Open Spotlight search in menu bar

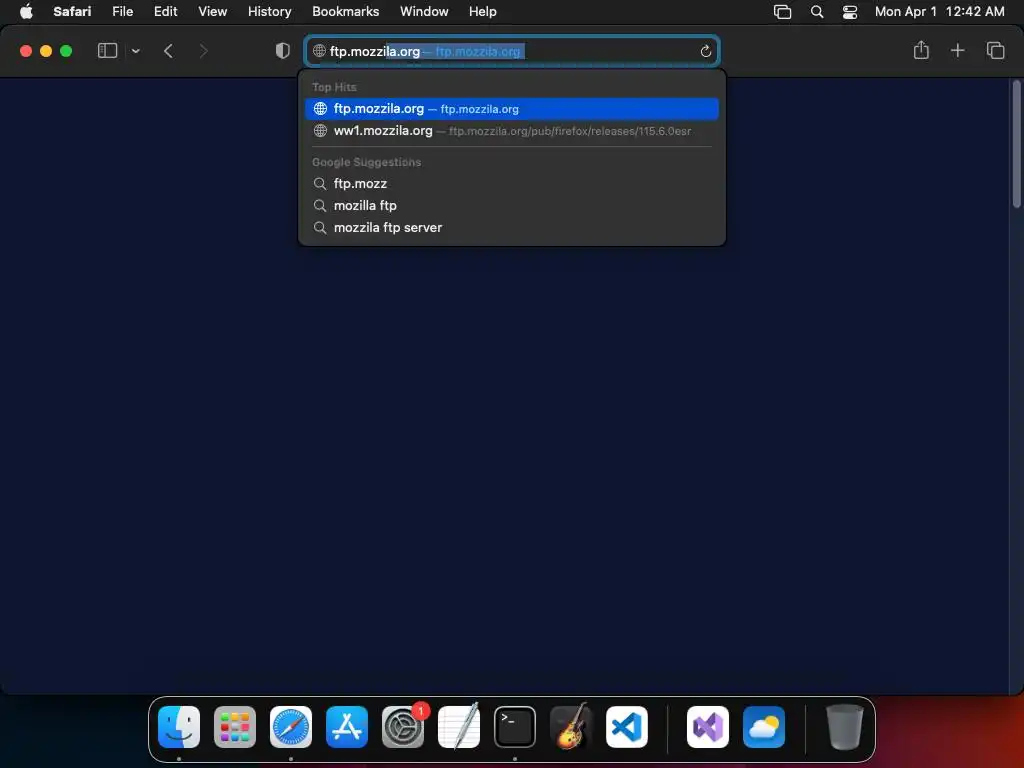[816, 12]
